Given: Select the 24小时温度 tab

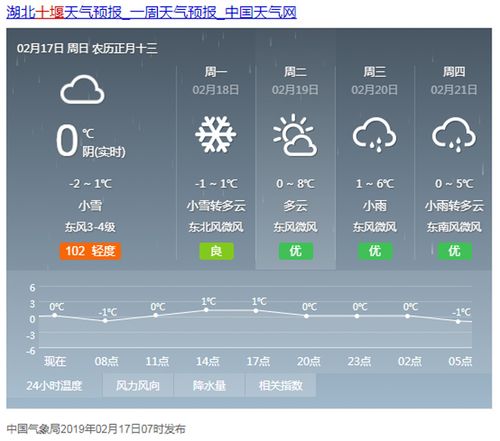Looking at the screenshot, I should pos(54,386).
